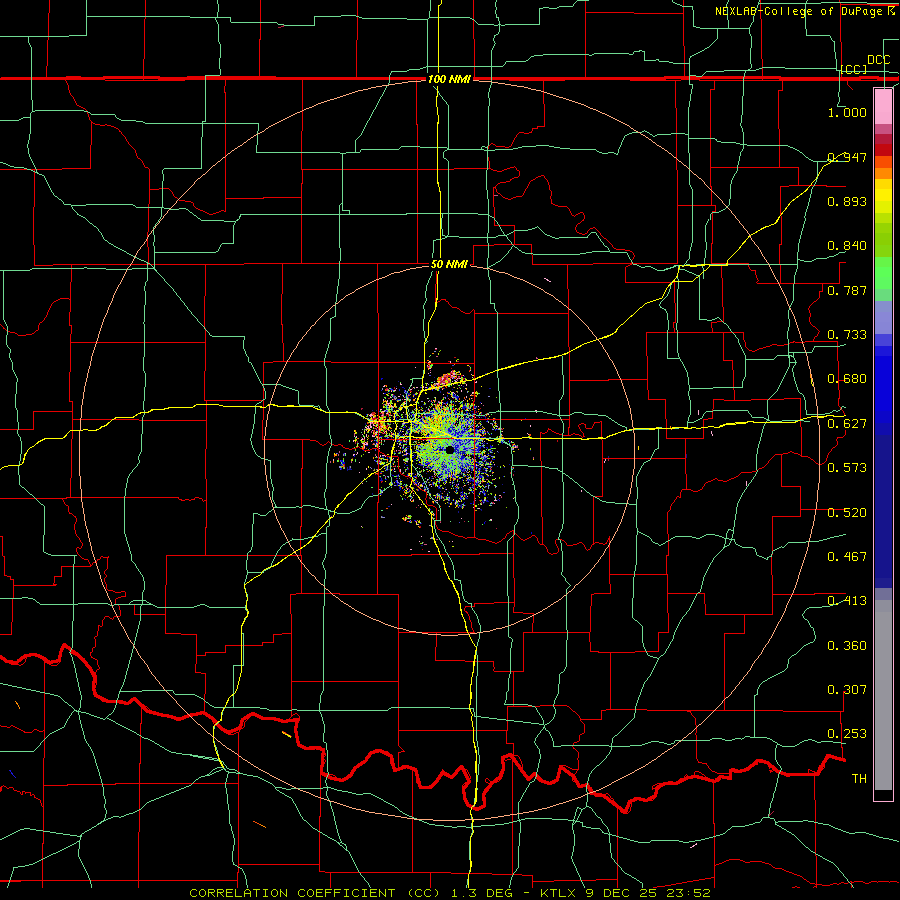Click the 0.520 legend value
The height and width of the screenshot is (900, 900).
847,513
